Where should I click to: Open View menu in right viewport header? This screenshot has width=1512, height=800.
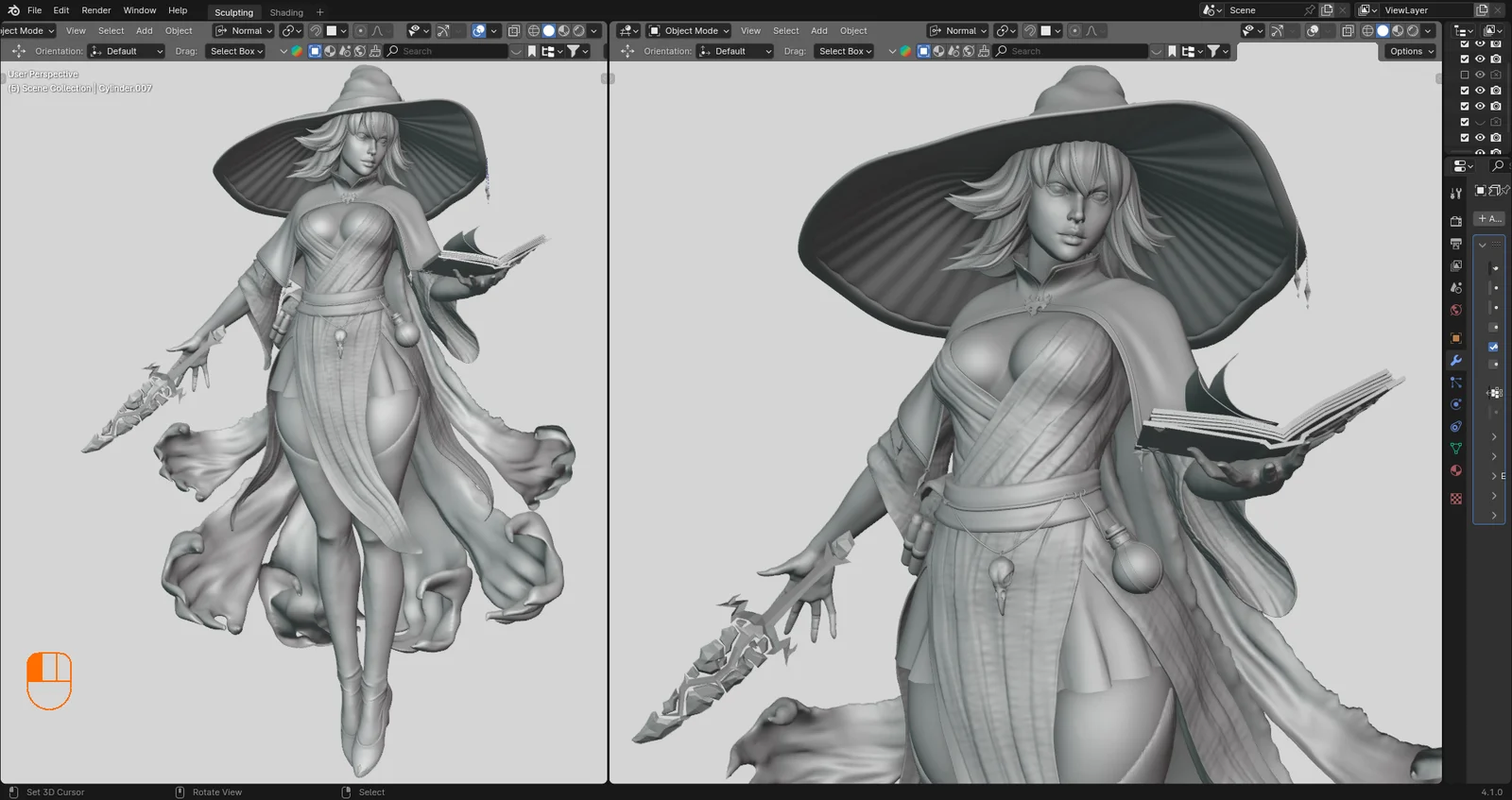coord(750,31)
